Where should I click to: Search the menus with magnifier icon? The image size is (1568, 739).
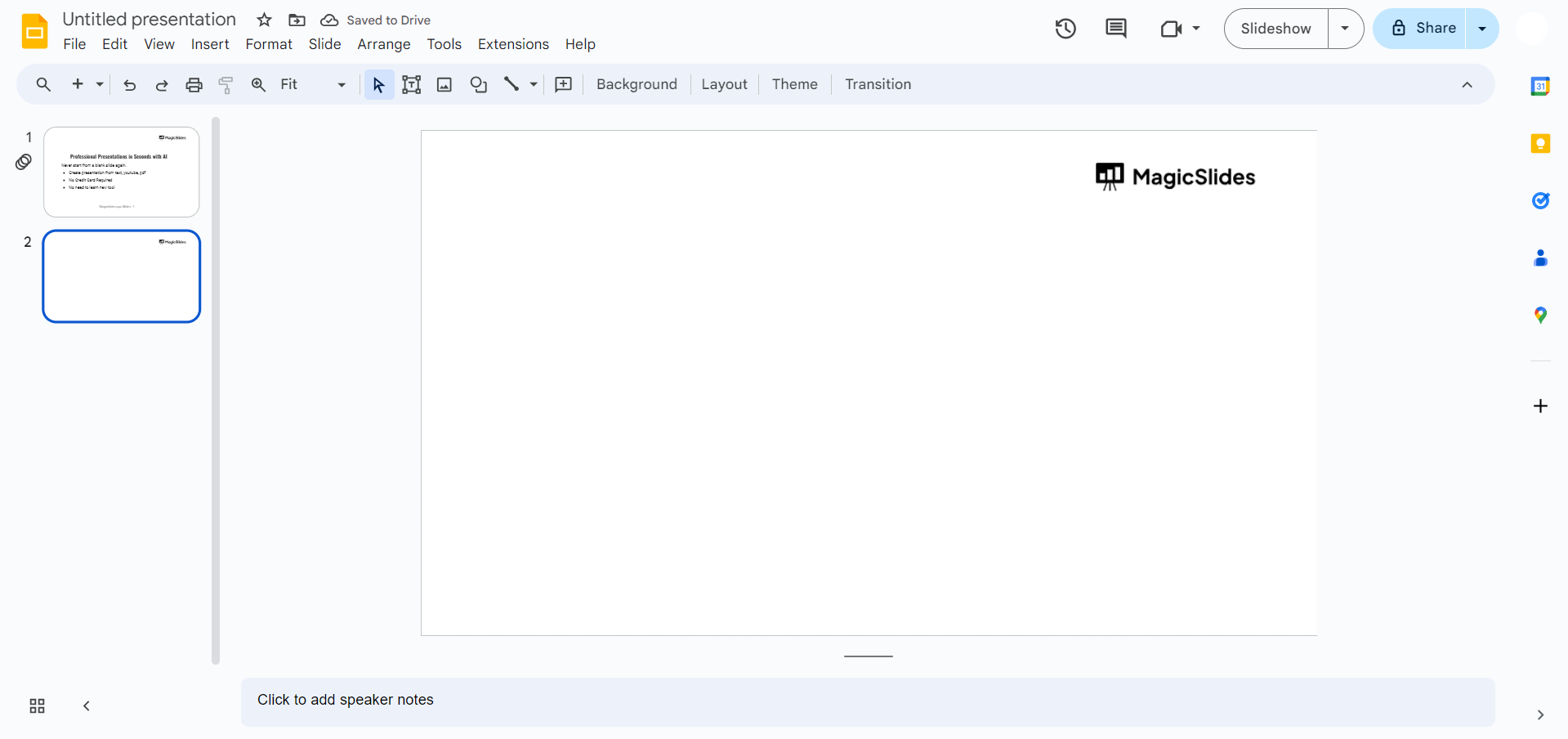(x=43, y=84)
